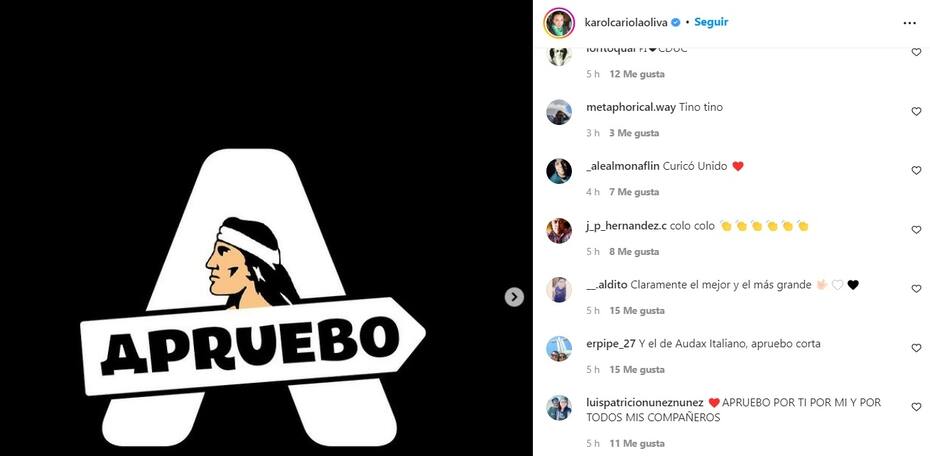Open karolcariolaoliva username link
Image resolution: width=930 pixels, height=456 pixels.
pyautogui.click(x=626, y=23)
